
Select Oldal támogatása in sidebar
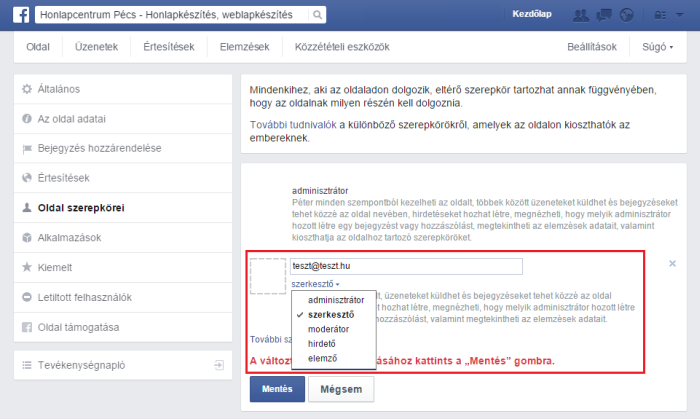123,327
